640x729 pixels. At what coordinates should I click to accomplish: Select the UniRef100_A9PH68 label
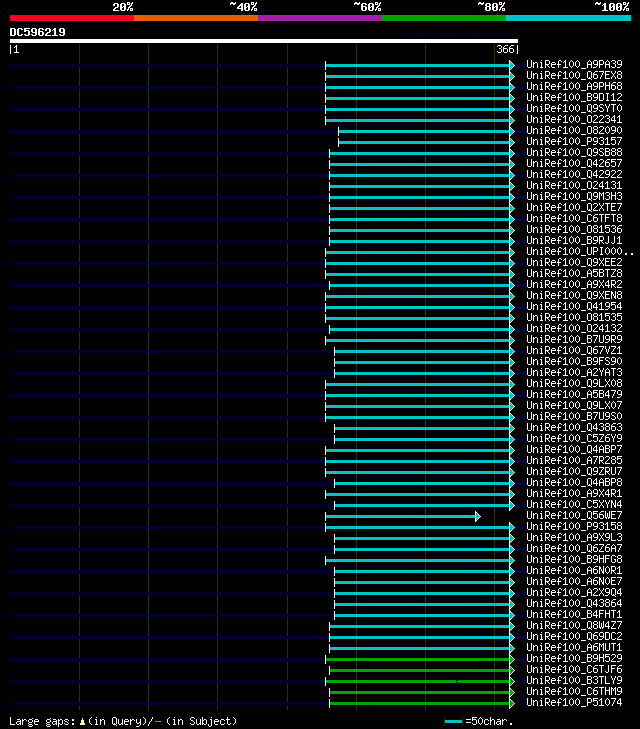point(574,86)
